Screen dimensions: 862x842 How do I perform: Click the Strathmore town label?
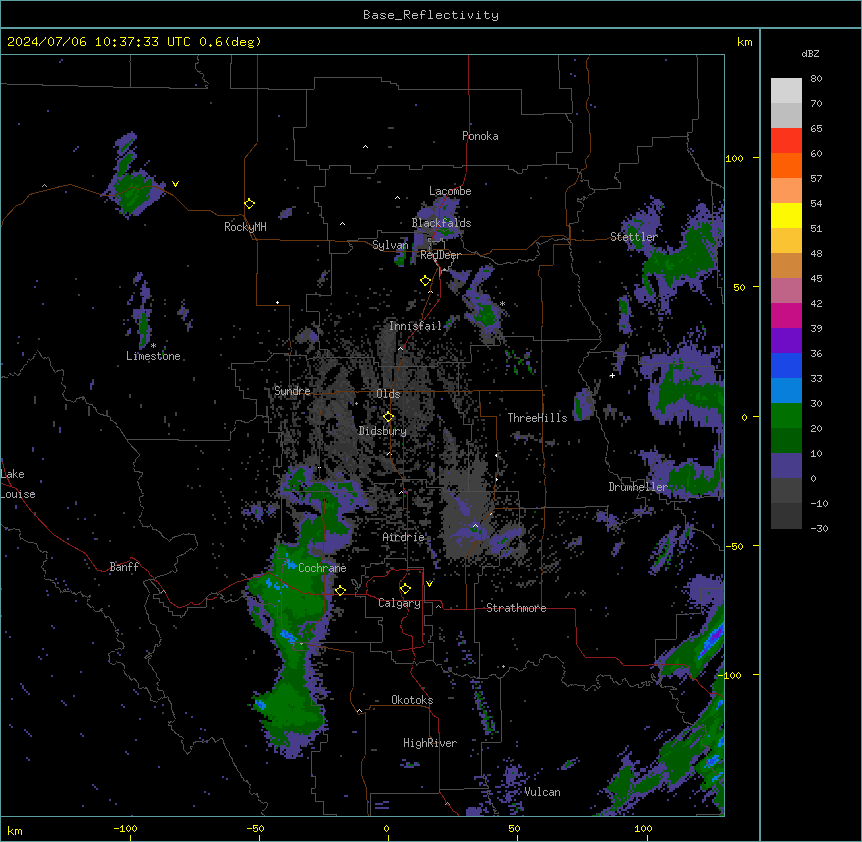(x=516, y=608)
